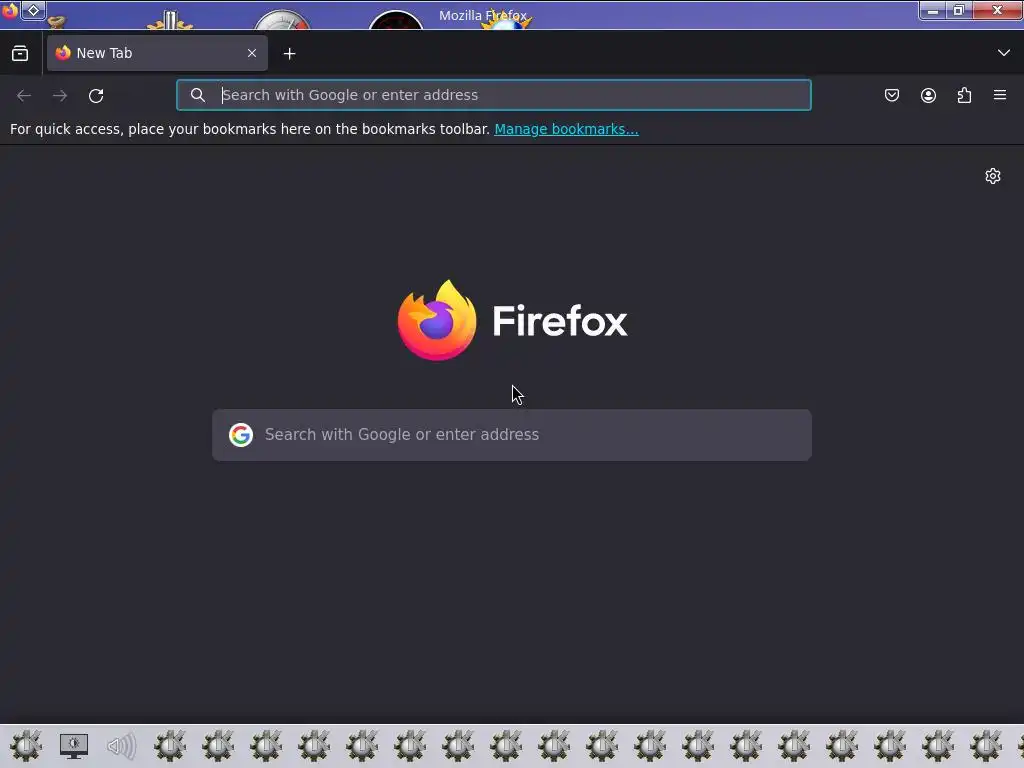
Task: Click the diamond button in the title bar
Action: point(33,10)
